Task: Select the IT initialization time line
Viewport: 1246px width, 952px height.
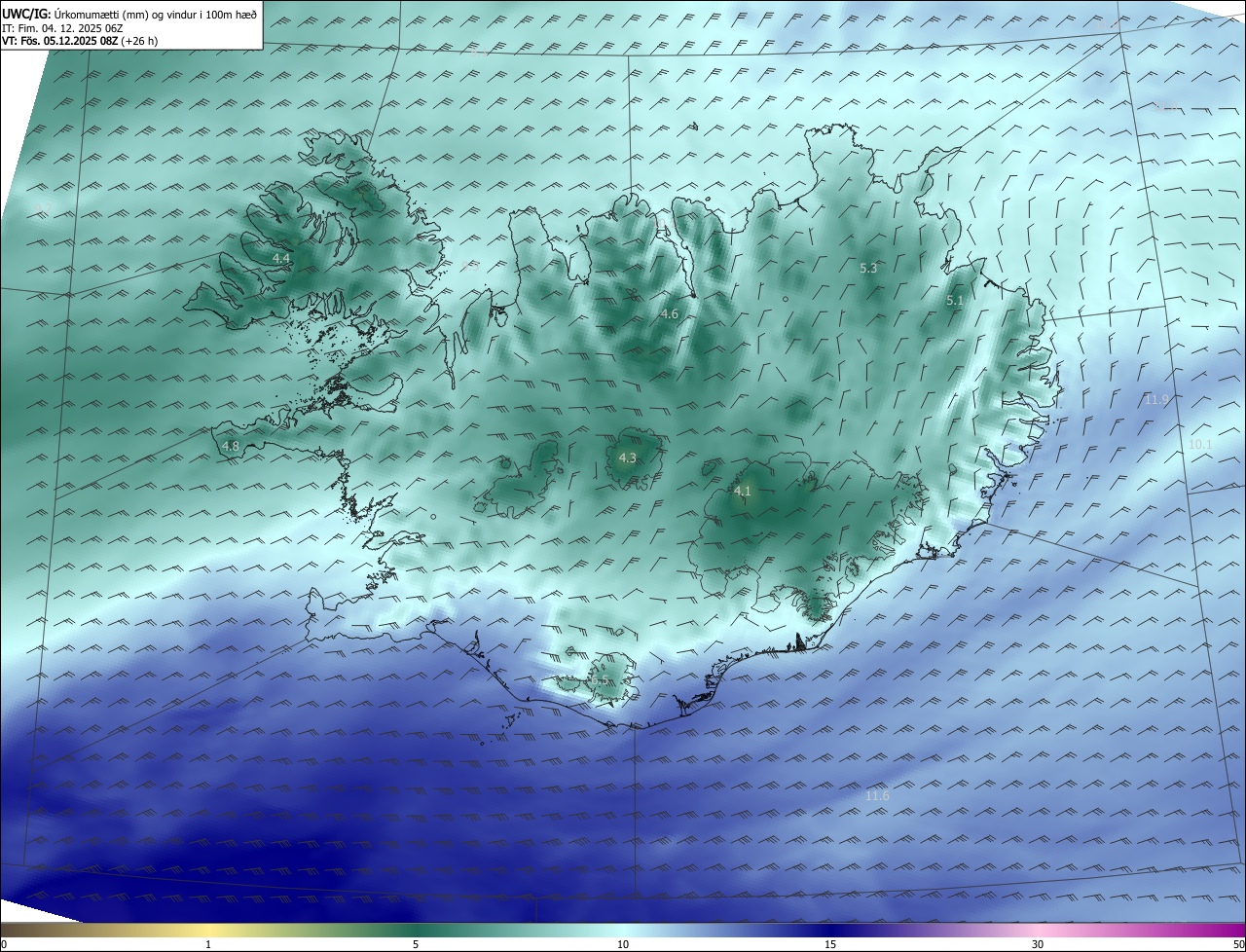Action: click(63, 28)
